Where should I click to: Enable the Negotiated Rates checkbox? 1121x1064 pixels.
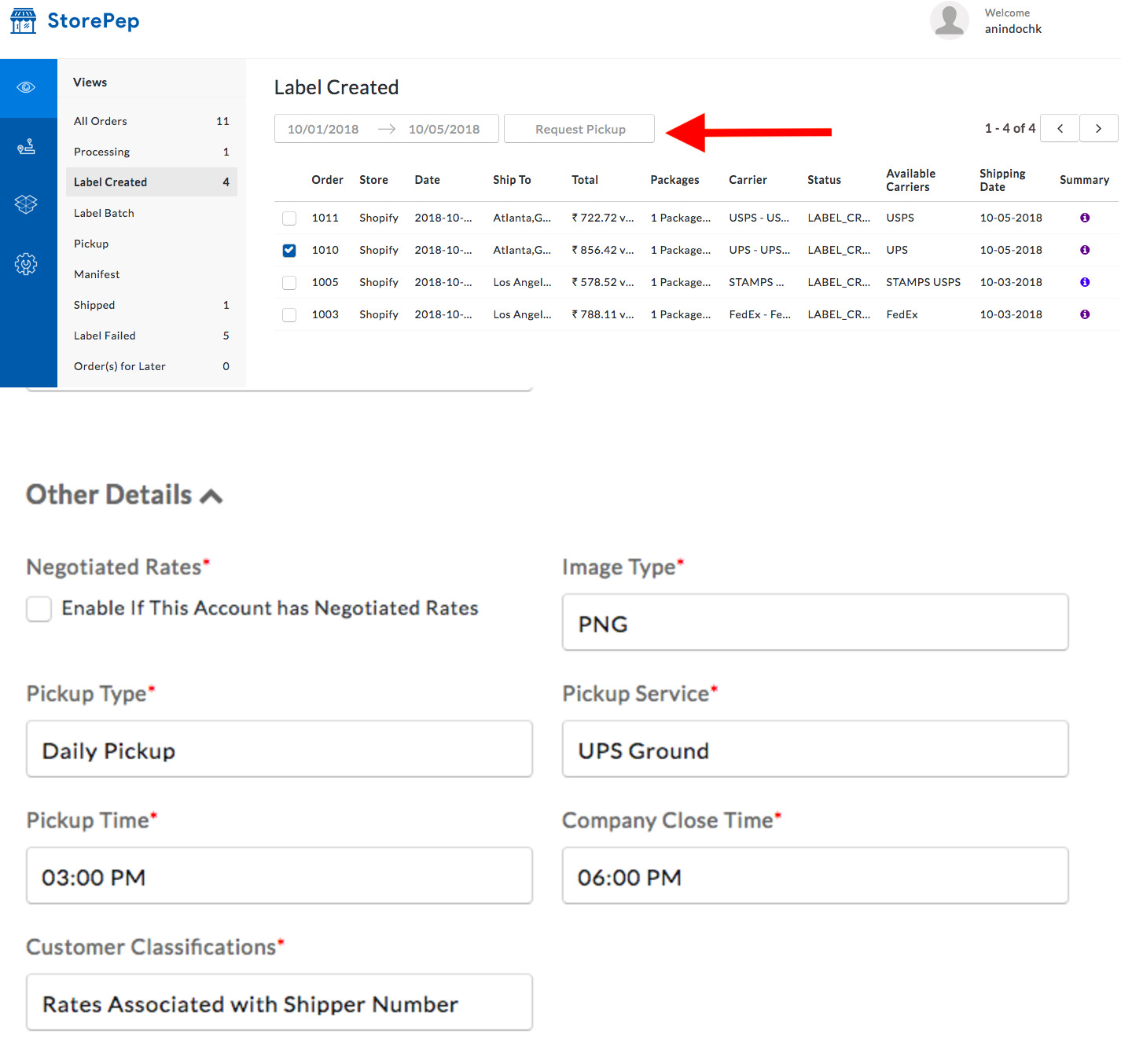point(39,609)
